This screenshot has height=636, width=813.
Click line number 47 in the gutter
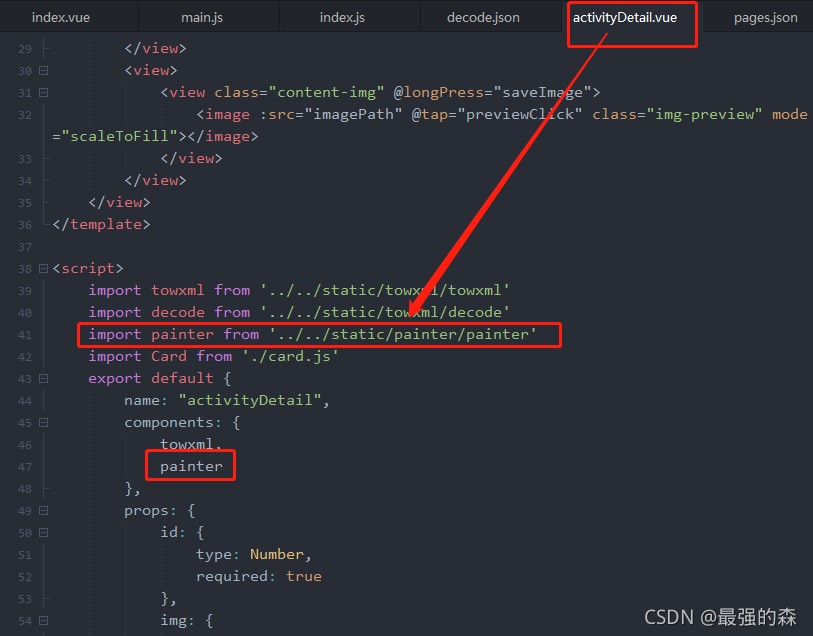(x=25, y=467)
